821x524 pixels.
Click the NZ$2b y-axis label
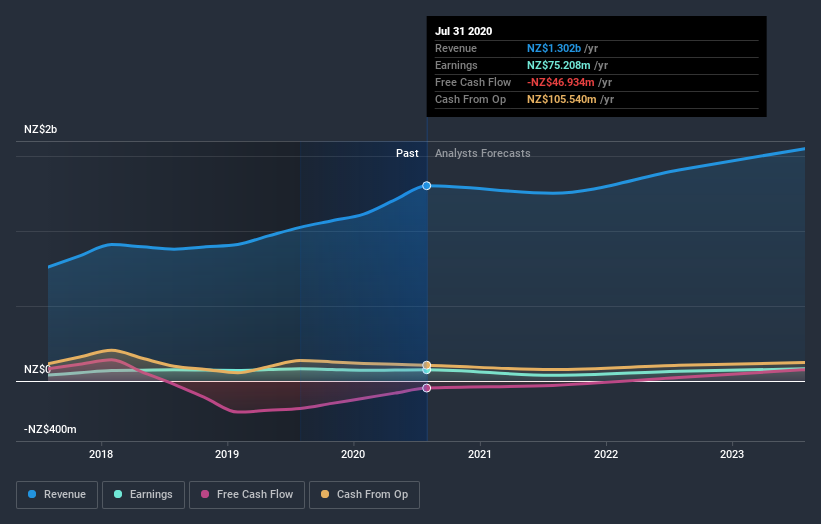(40, 129)
